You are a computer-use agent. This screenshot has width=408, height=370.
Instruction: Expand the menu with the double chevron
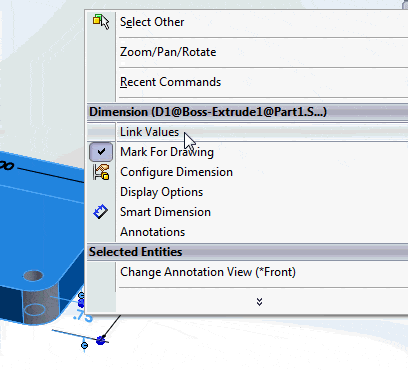259,302
